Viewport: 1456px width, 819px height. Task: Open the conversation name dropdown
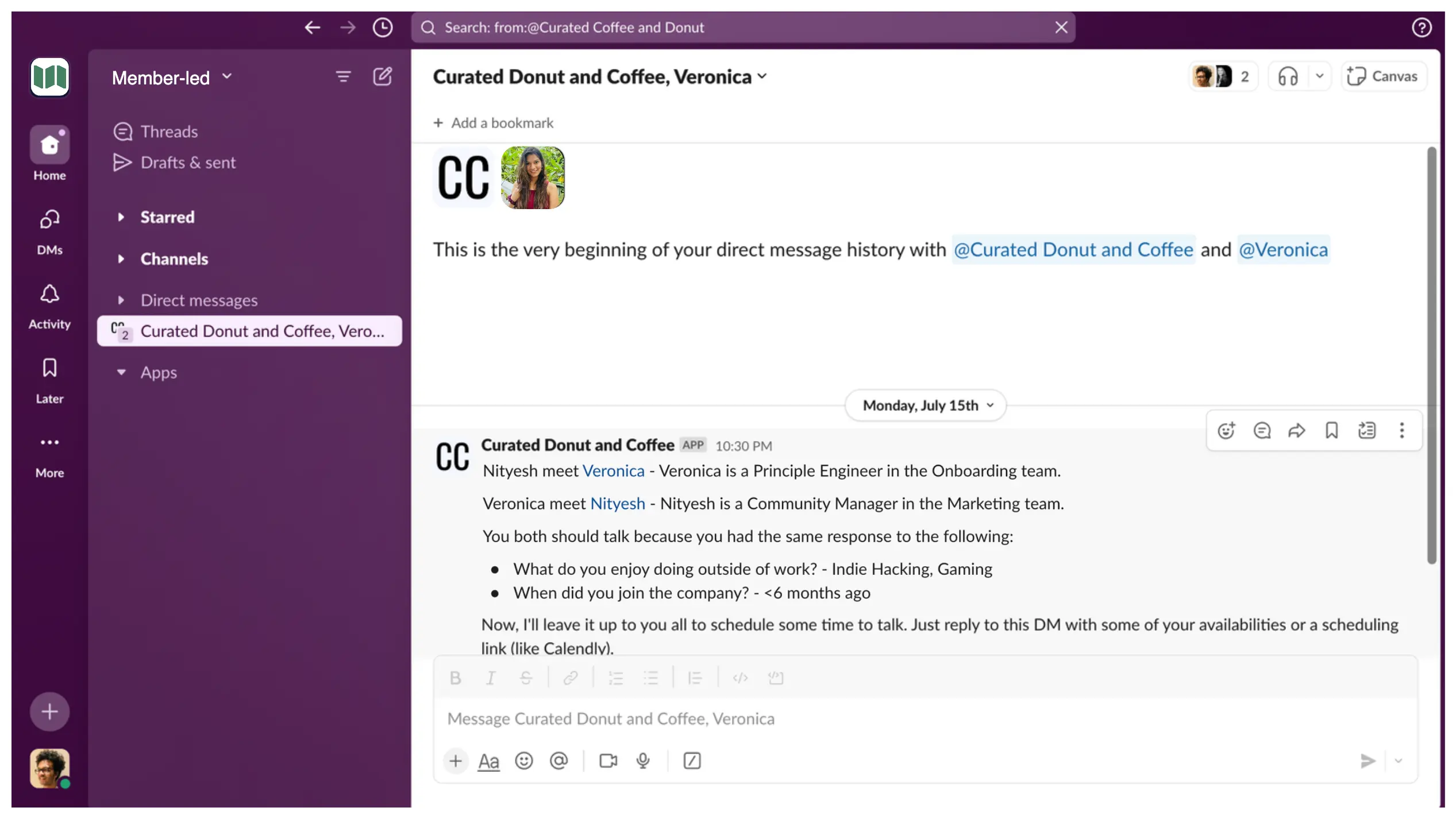click(762, 75)
